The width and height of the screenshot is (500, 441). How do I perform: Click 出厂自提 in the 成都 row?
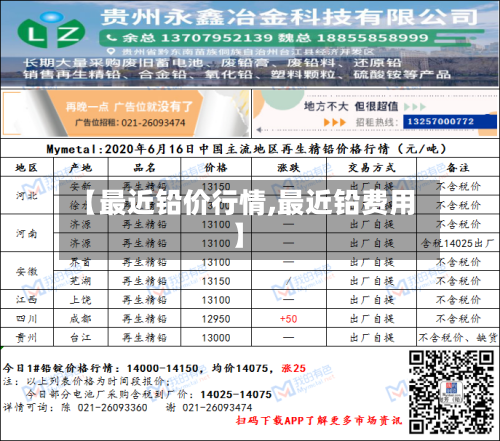click(372, 319)
